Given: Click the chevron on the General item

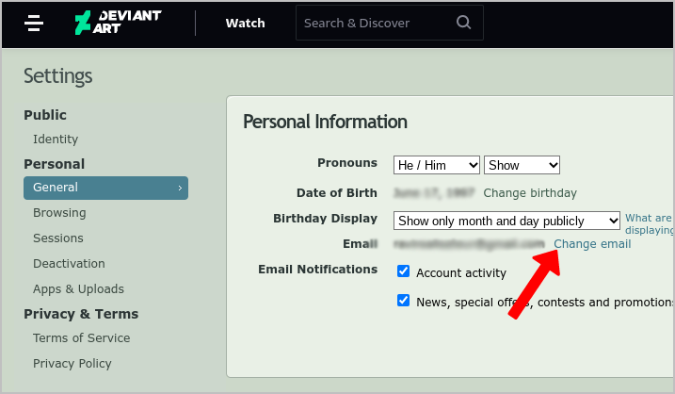Looking at the screenshot, I should (180, 188).
